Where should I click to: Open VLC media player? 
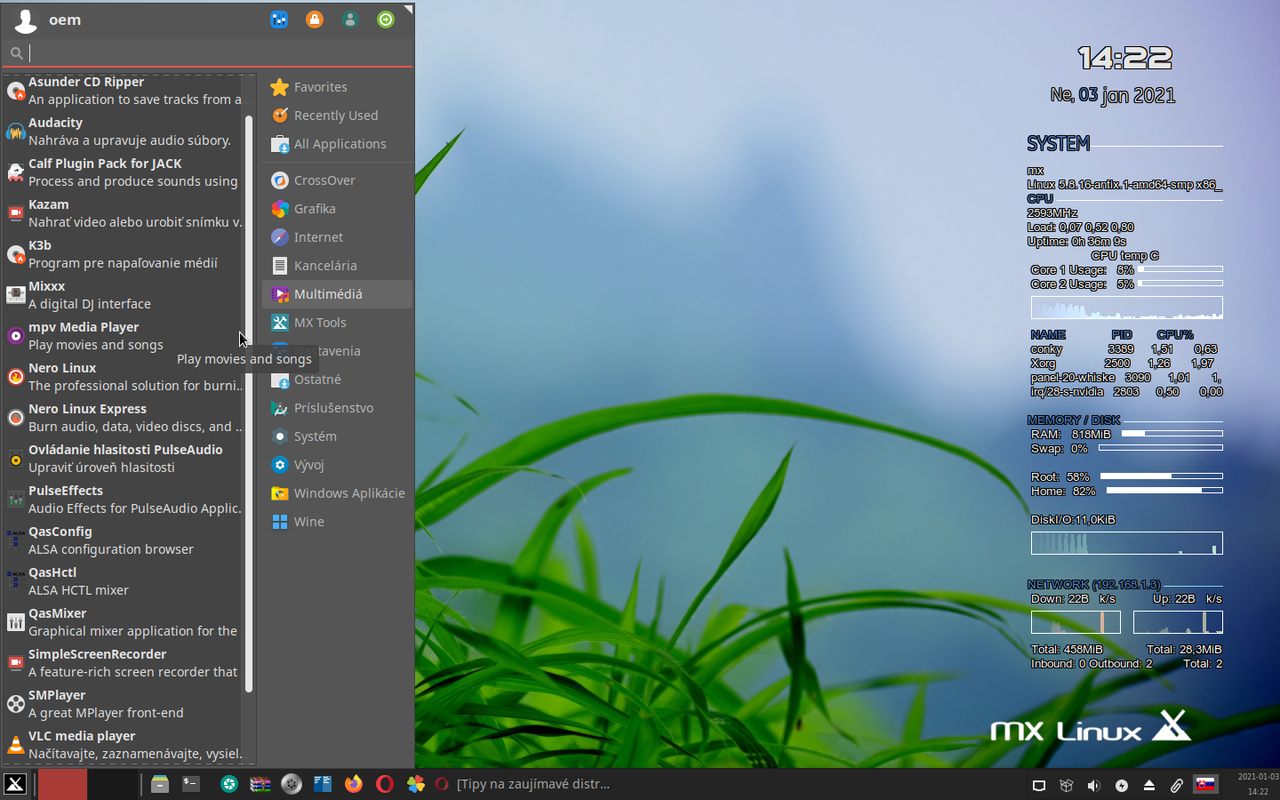point(124,746)
